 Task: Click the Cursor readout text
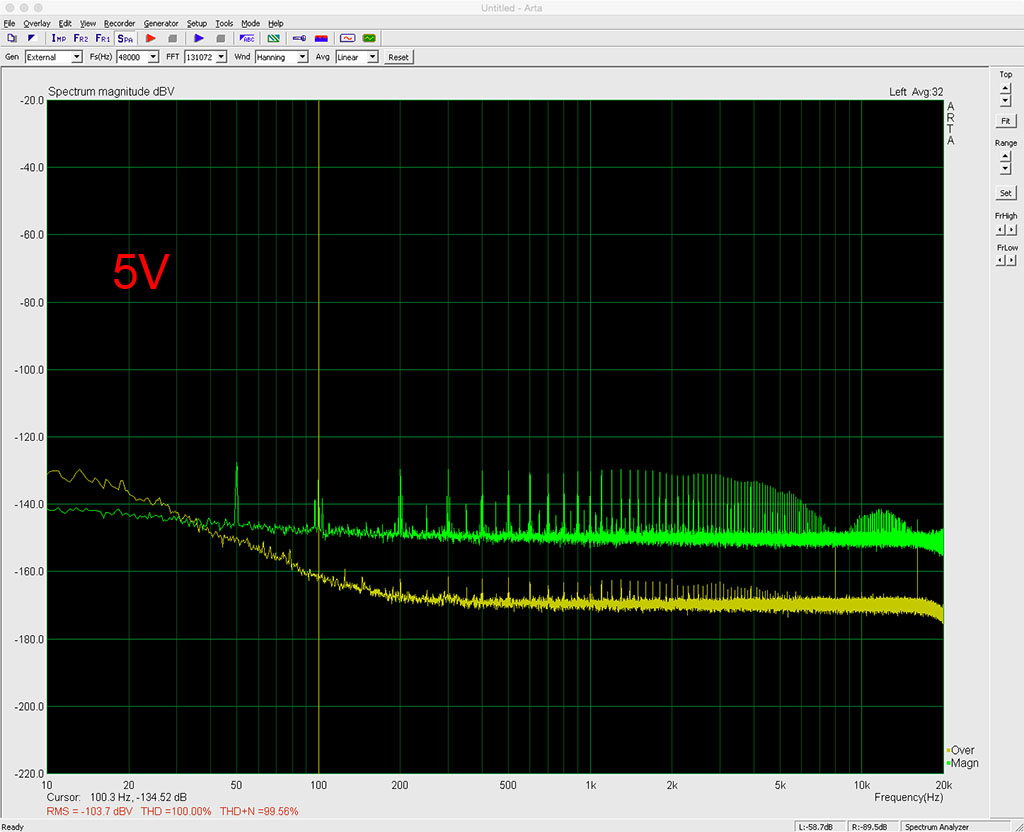pyautogui.click(x=117, y=797)
